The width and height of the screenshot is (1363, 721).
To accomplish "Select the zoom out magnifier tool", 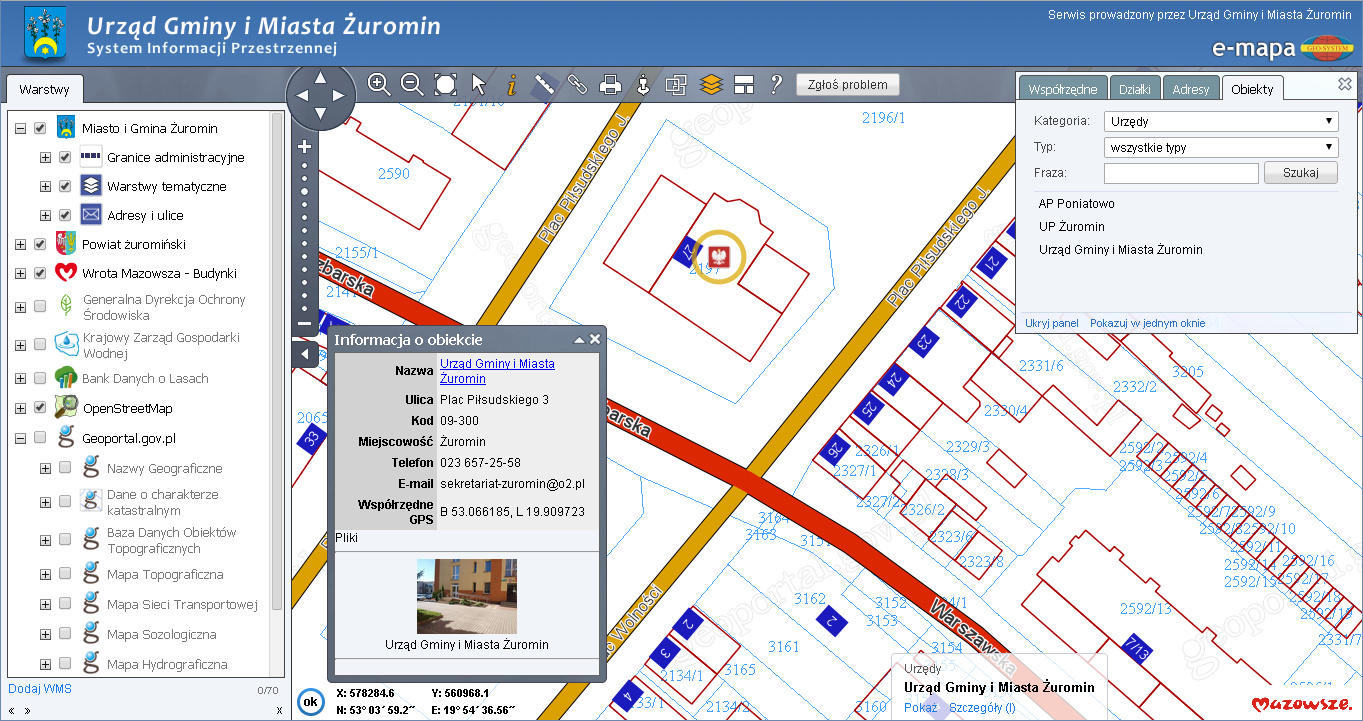I will (x=412, y=84).
